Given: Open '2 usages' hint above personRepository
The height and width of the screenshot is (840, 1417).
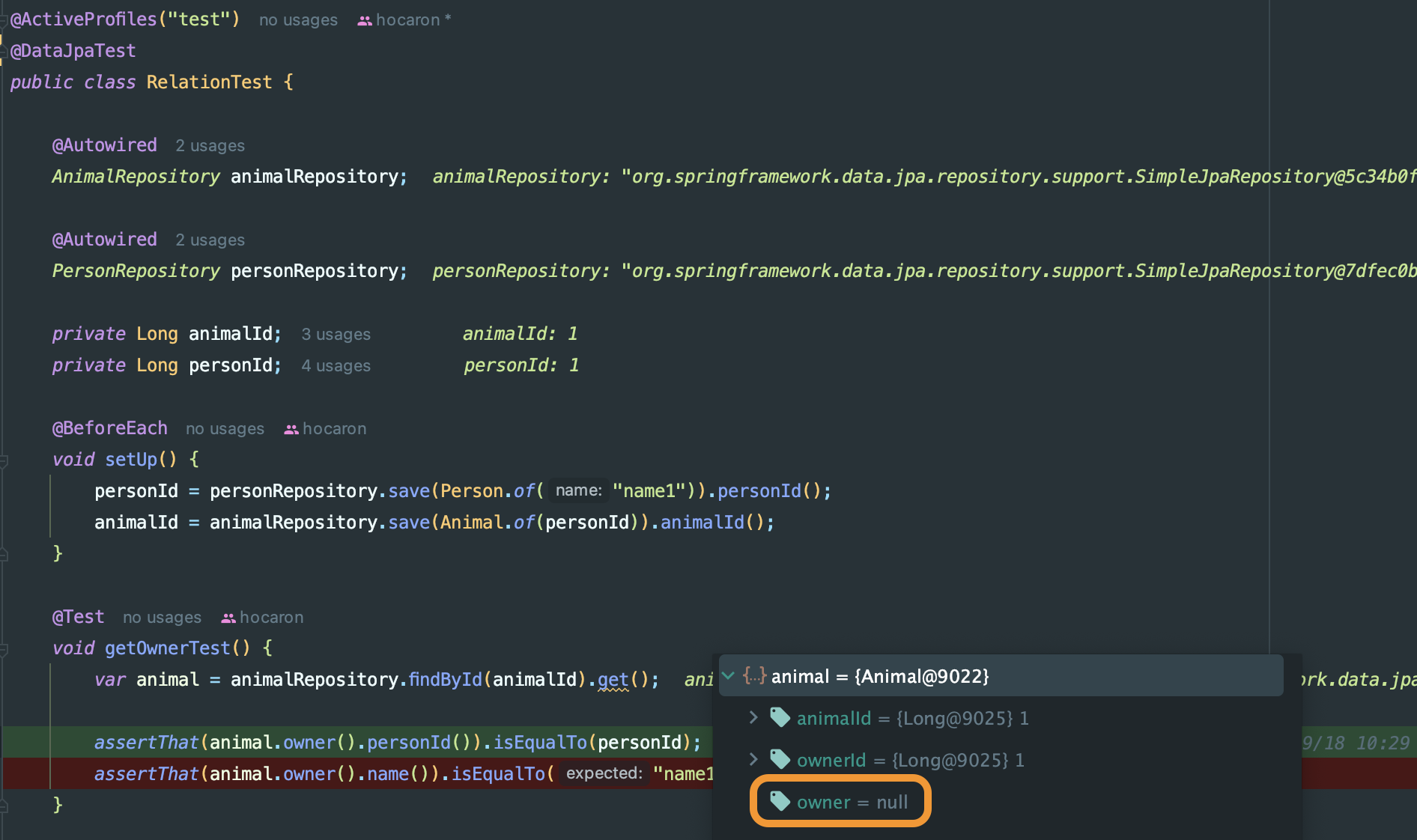Looking at the screenshot, I should pos(210,240).
